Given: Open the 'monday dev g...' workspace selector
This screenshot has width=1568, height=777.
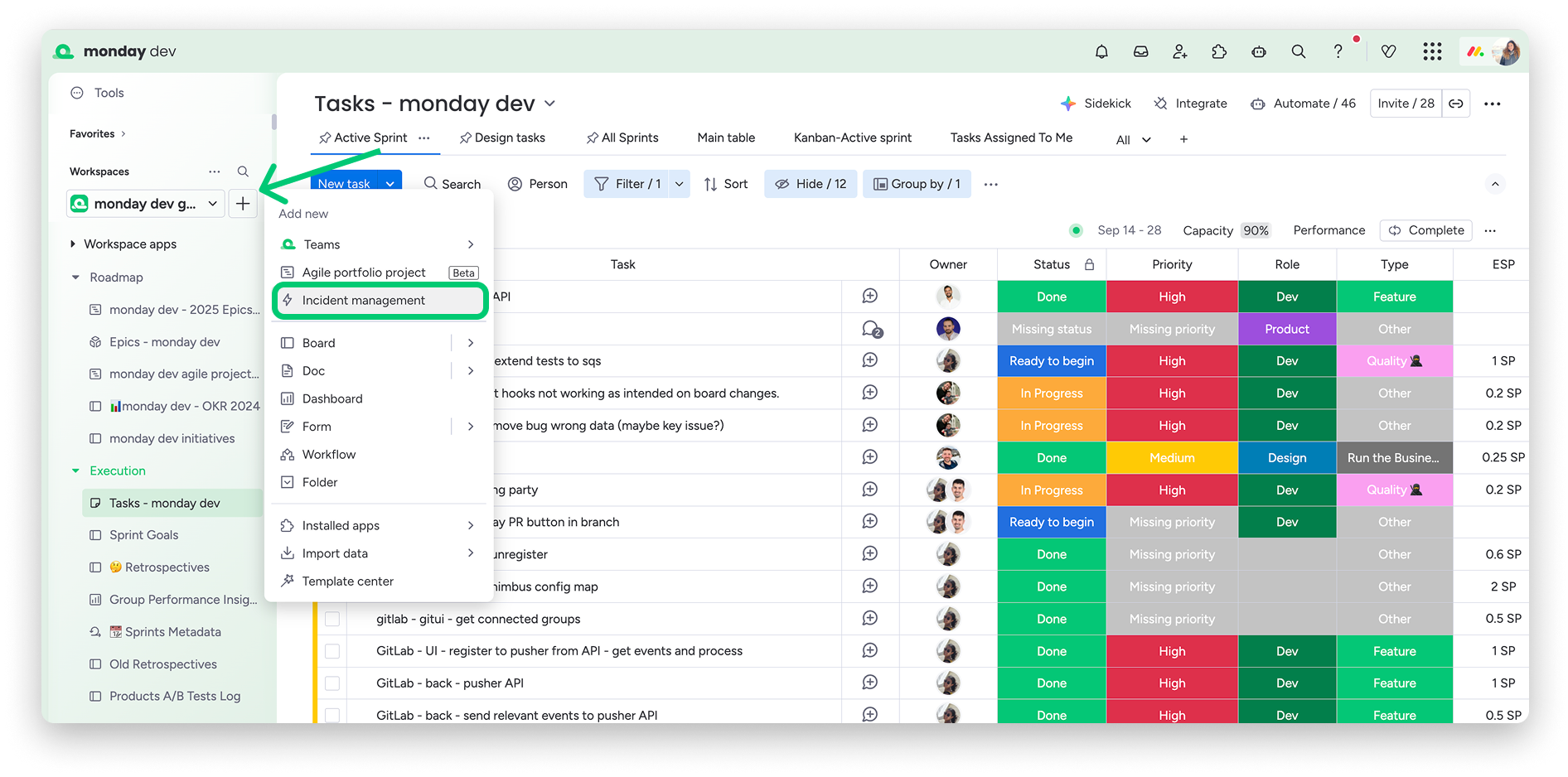Looking at the screenshot, I should coord(146,204).
